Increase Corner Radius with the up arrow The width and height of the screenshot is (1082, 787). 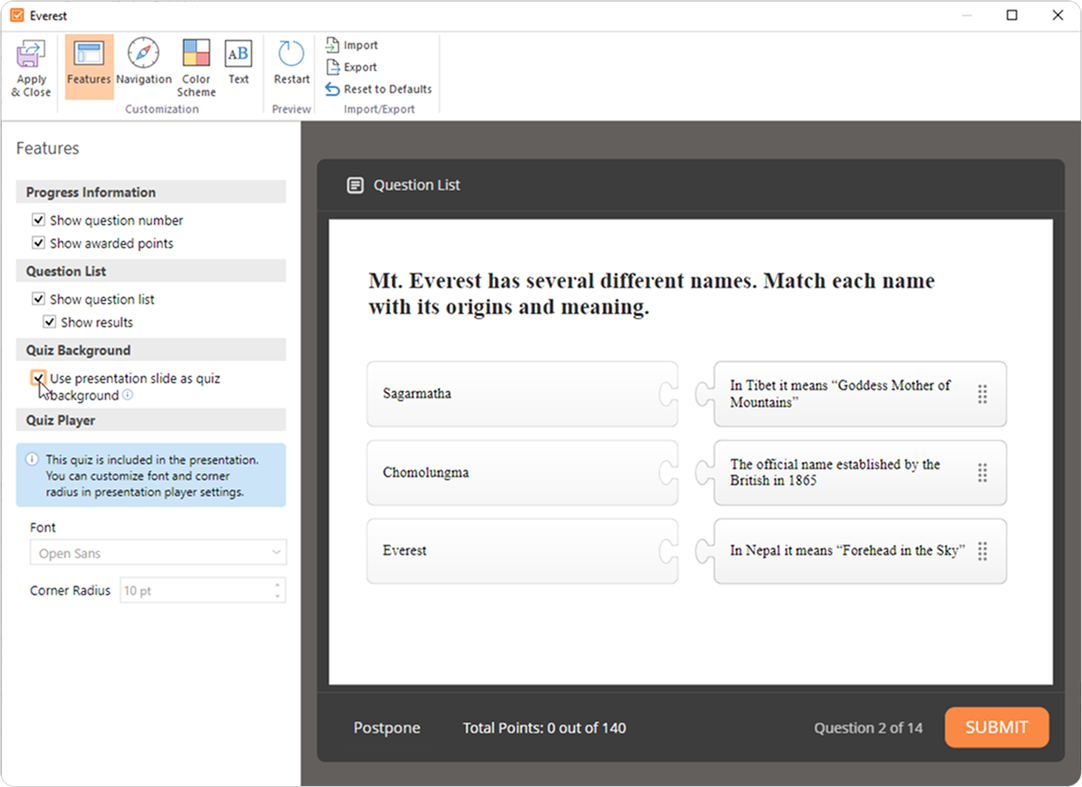277,585
